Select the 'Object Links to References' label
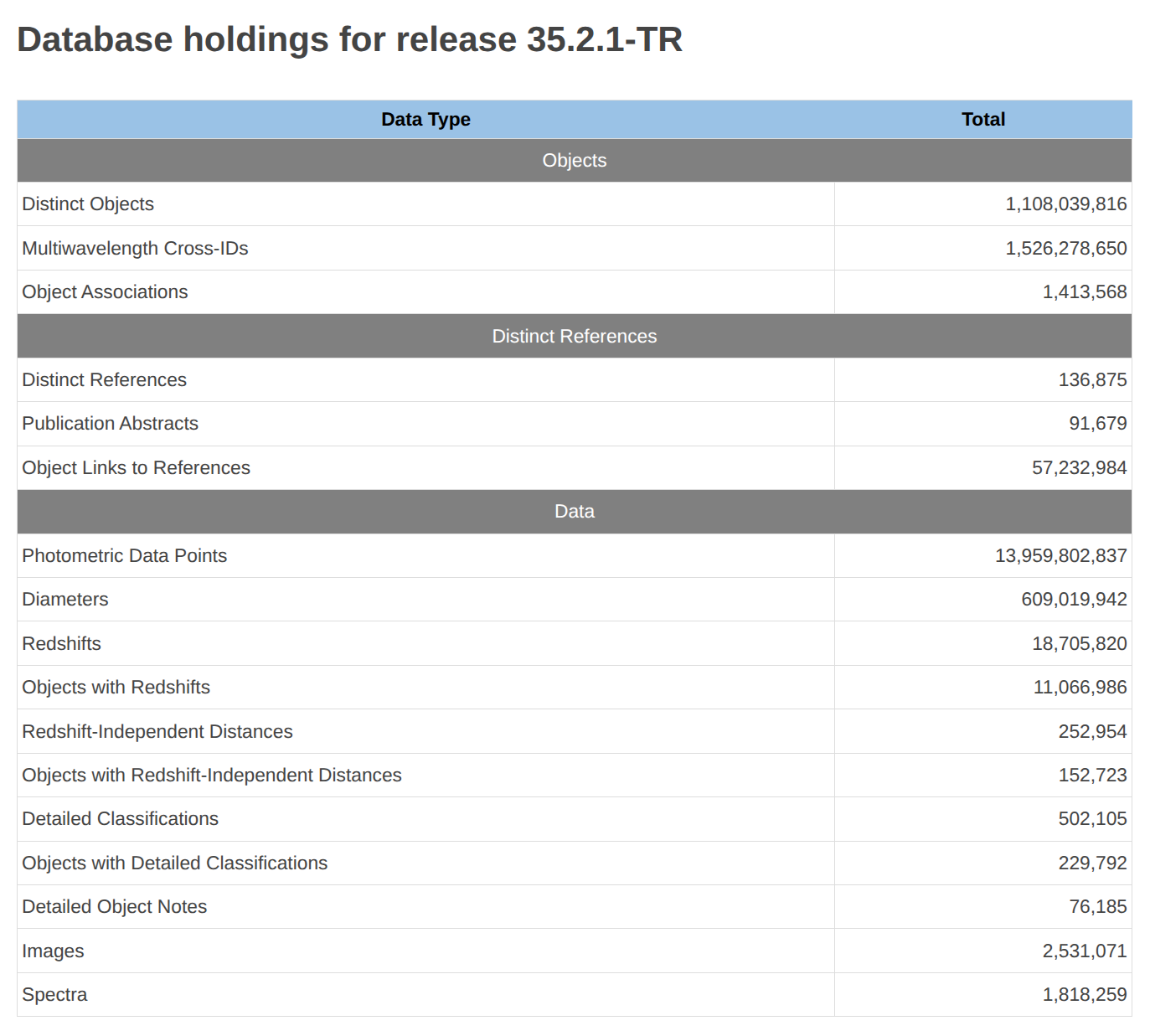Image resolution: width=1150 pixels, height=1036 pixels. point(136,468)
